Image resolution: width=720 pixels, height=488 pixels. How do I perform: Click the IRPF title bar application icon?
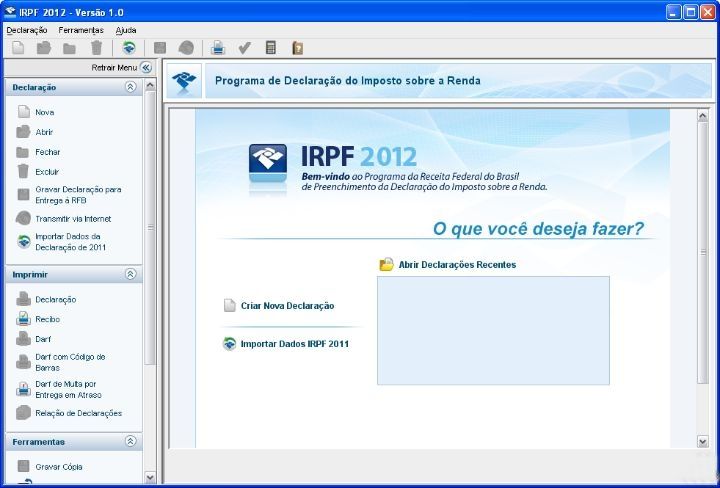10,11
